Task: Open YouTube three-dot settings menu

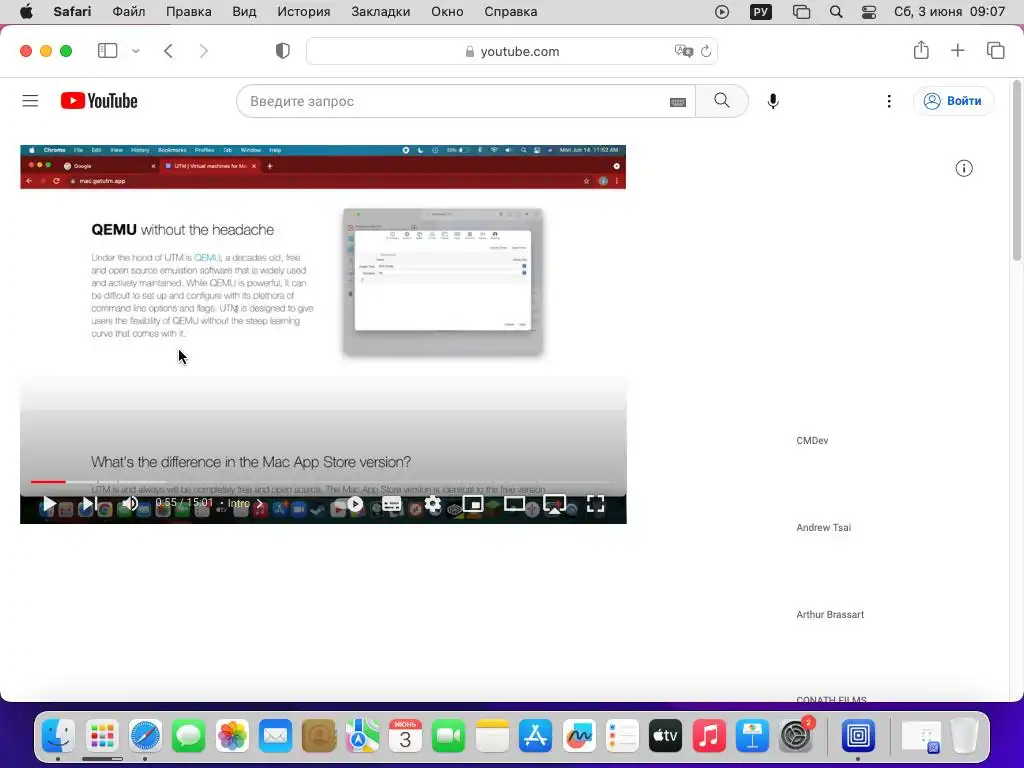Action: coord(889,101)
